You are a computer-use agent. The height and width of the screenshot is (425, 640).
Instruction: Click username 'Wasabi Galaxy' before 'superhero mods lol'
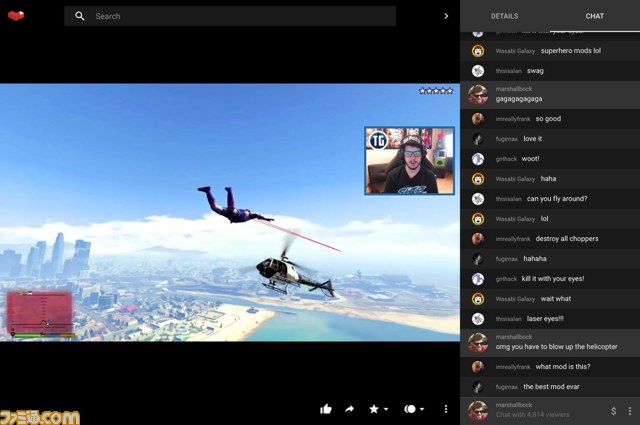coord(515,51)
